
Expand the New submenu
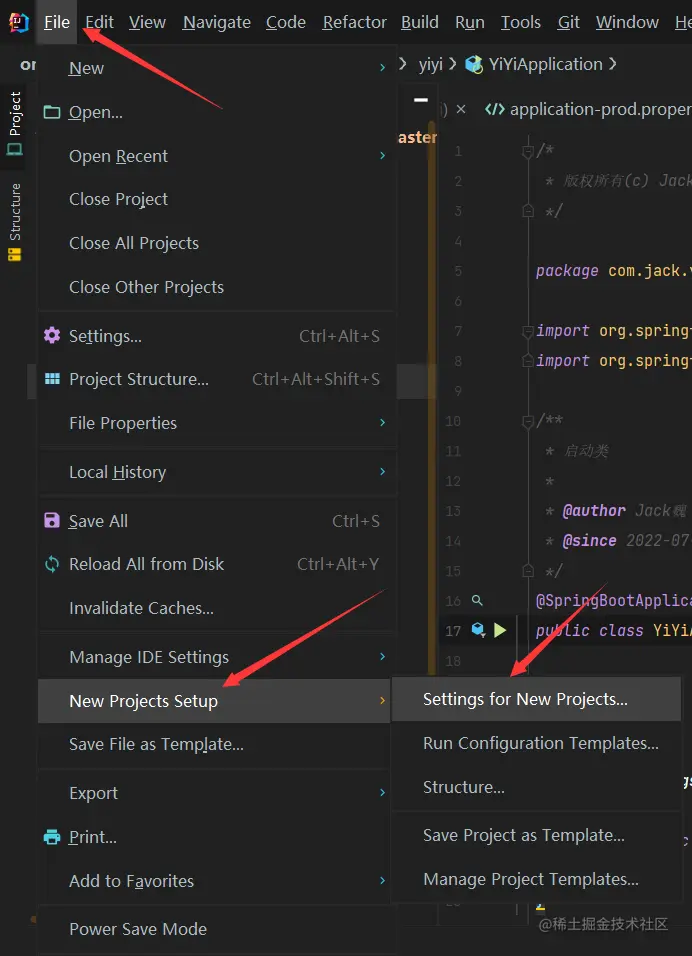(382, 68)
